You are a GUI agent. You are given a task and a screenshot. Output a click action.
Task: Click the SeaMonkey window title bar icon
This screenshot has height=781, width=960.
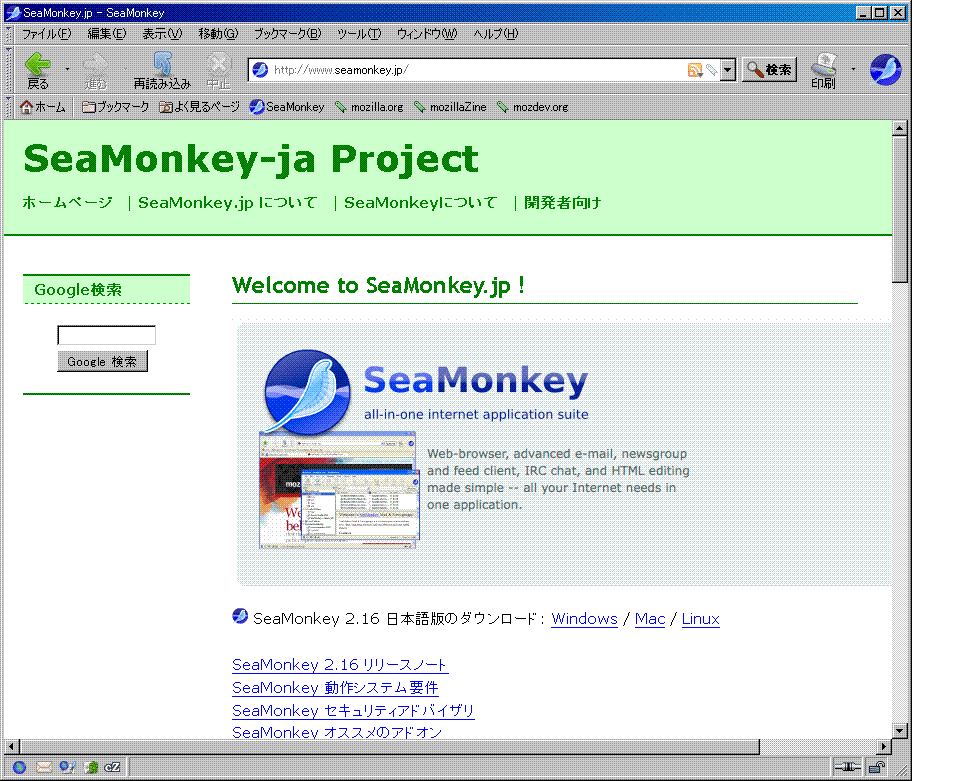coord(13,12)
